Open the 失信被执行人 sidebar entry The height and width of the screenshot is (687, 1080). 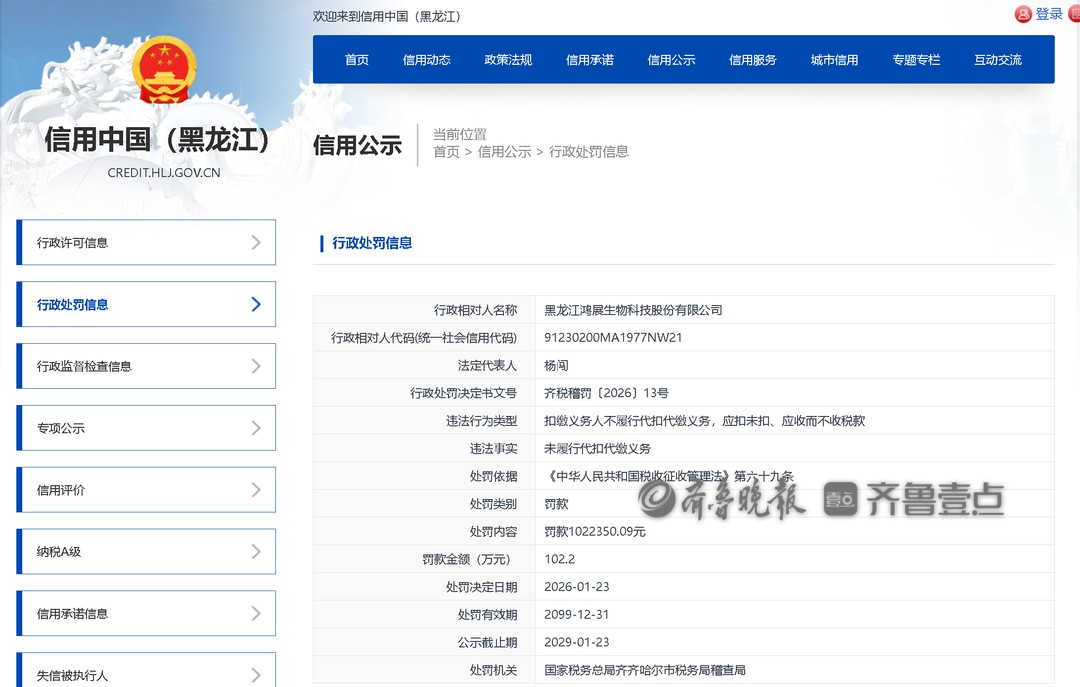point(145,674)
